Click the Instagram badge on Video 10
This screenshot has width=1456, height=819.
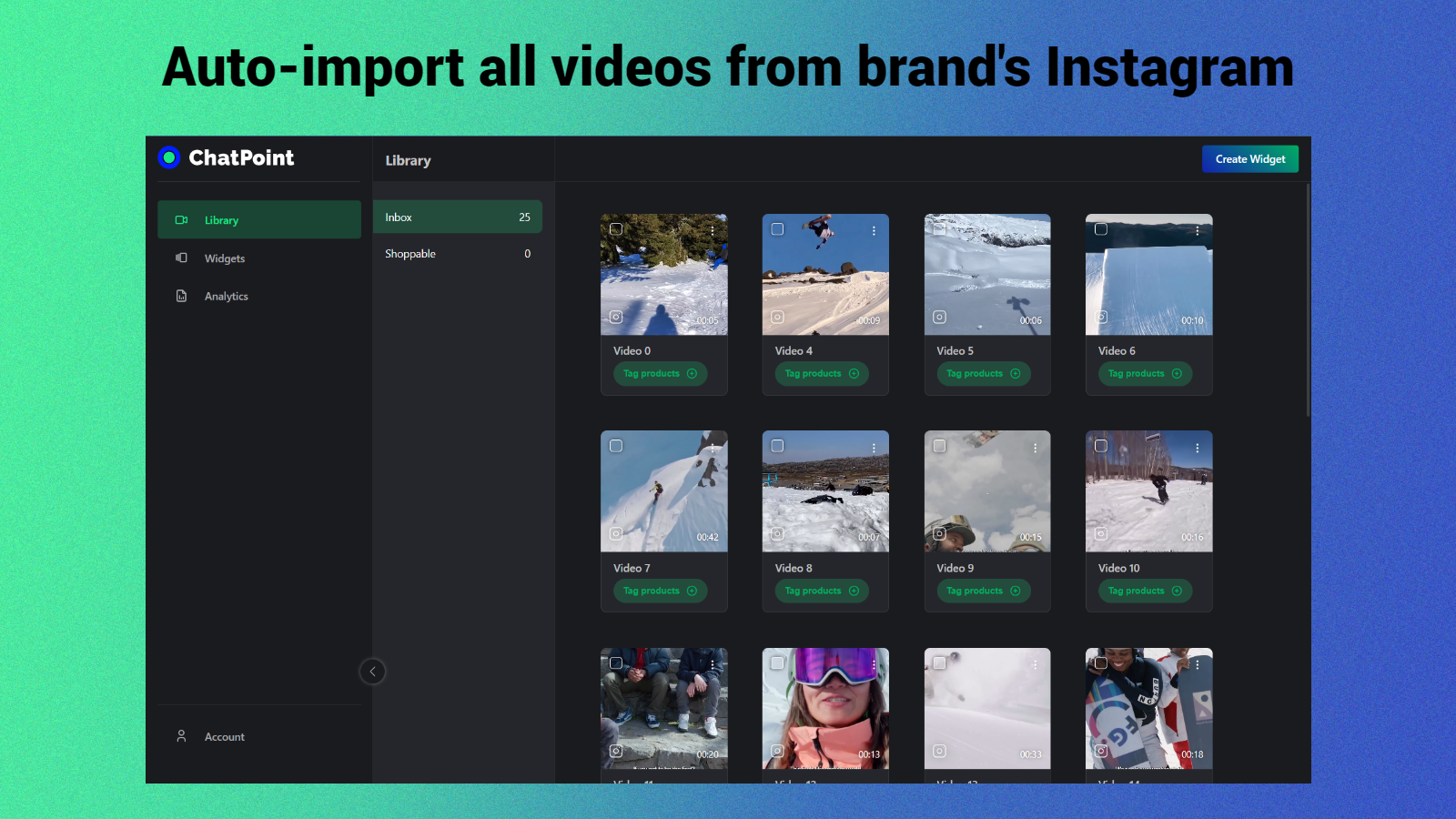[x=1101, y=533]
